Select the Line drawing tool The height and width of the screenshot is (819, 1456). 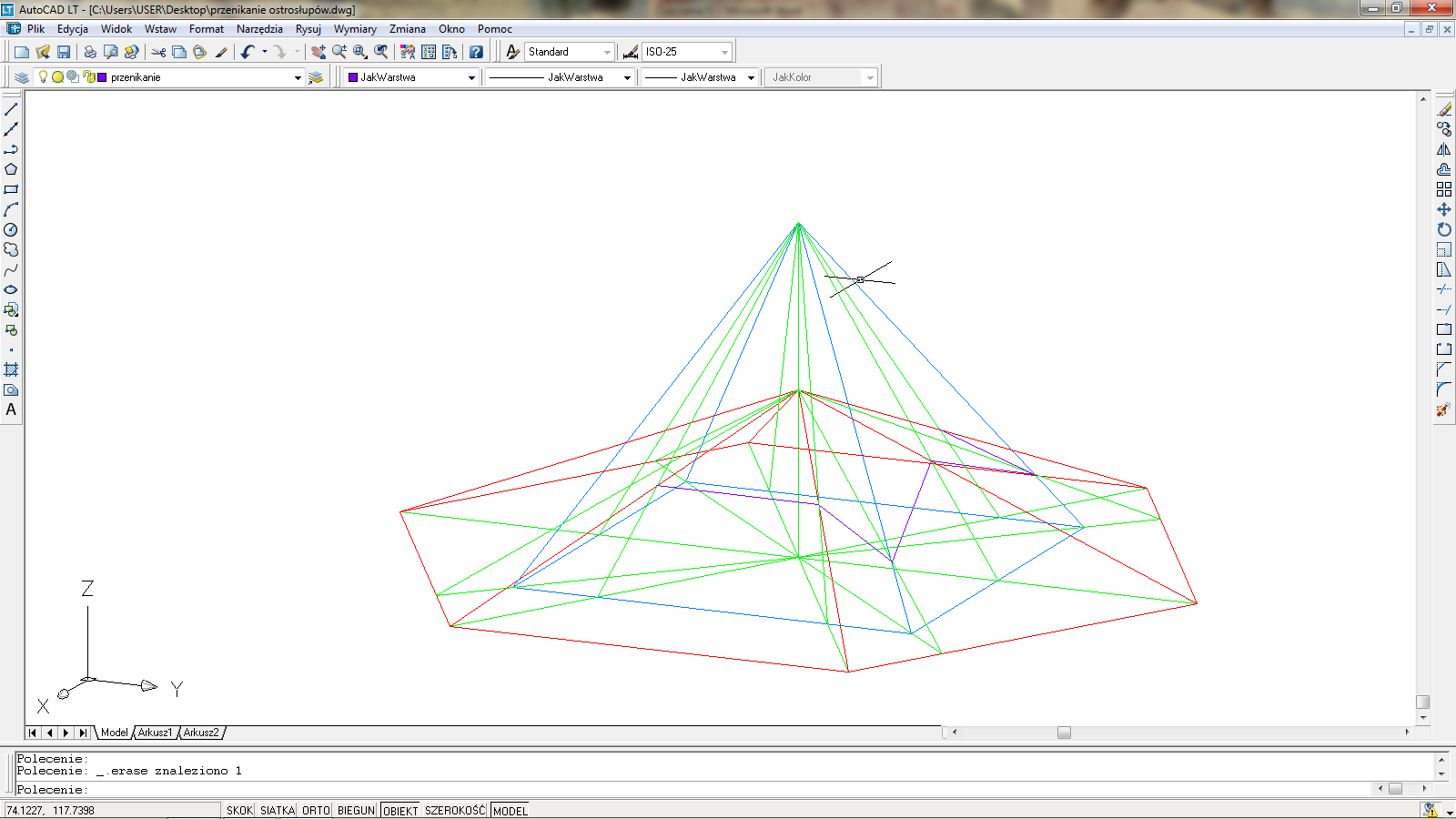click(x=11, y=109)
